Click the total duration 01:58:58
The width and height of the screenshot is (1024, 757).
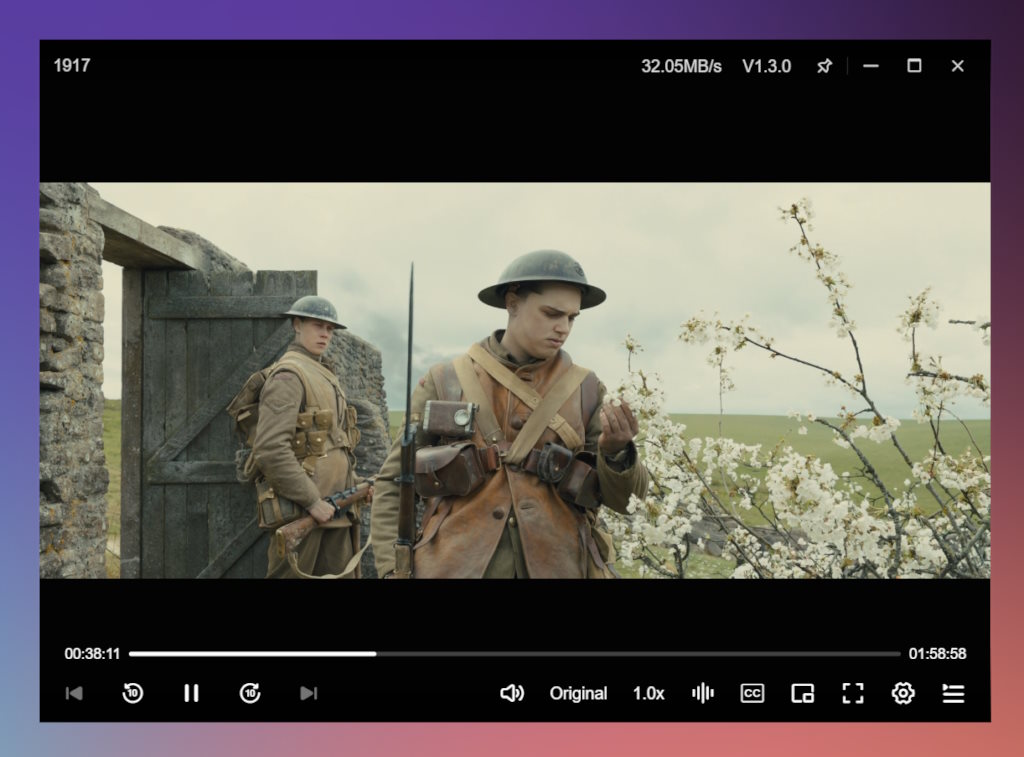click(x=937, y=654)
